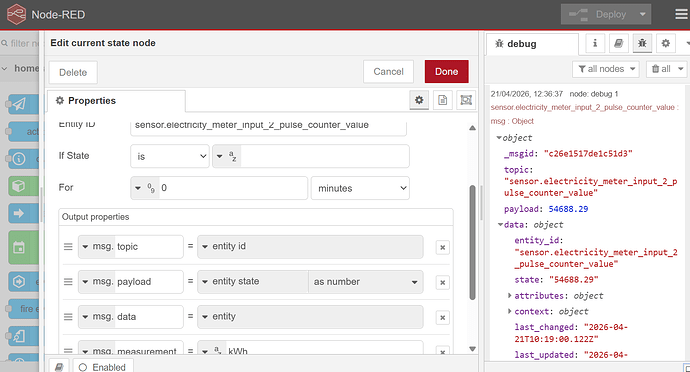Open the help book sidebar tab icon

(618, 43)
